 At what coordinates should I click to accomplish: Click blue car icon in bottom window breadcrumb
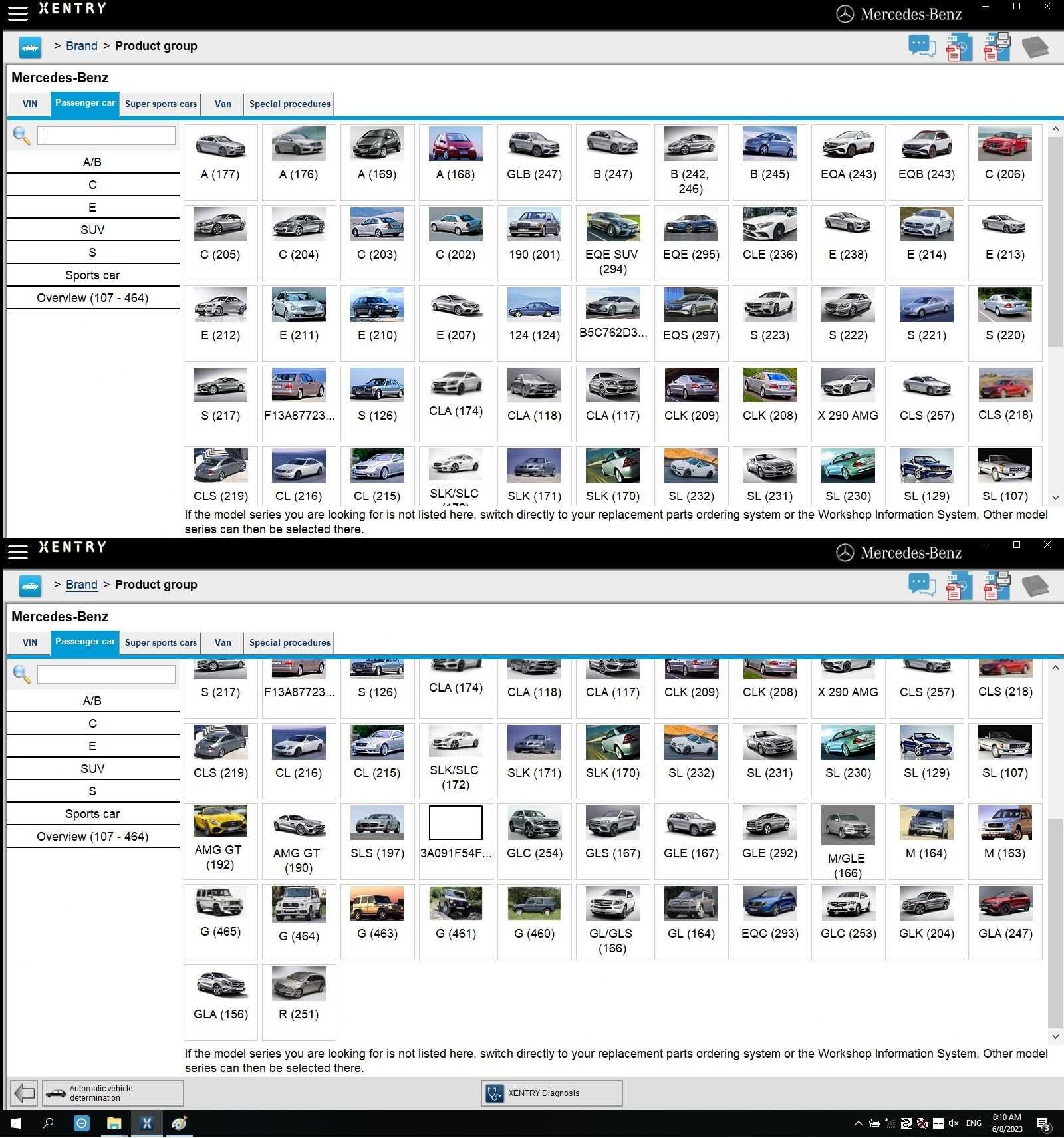pos(30,585)
